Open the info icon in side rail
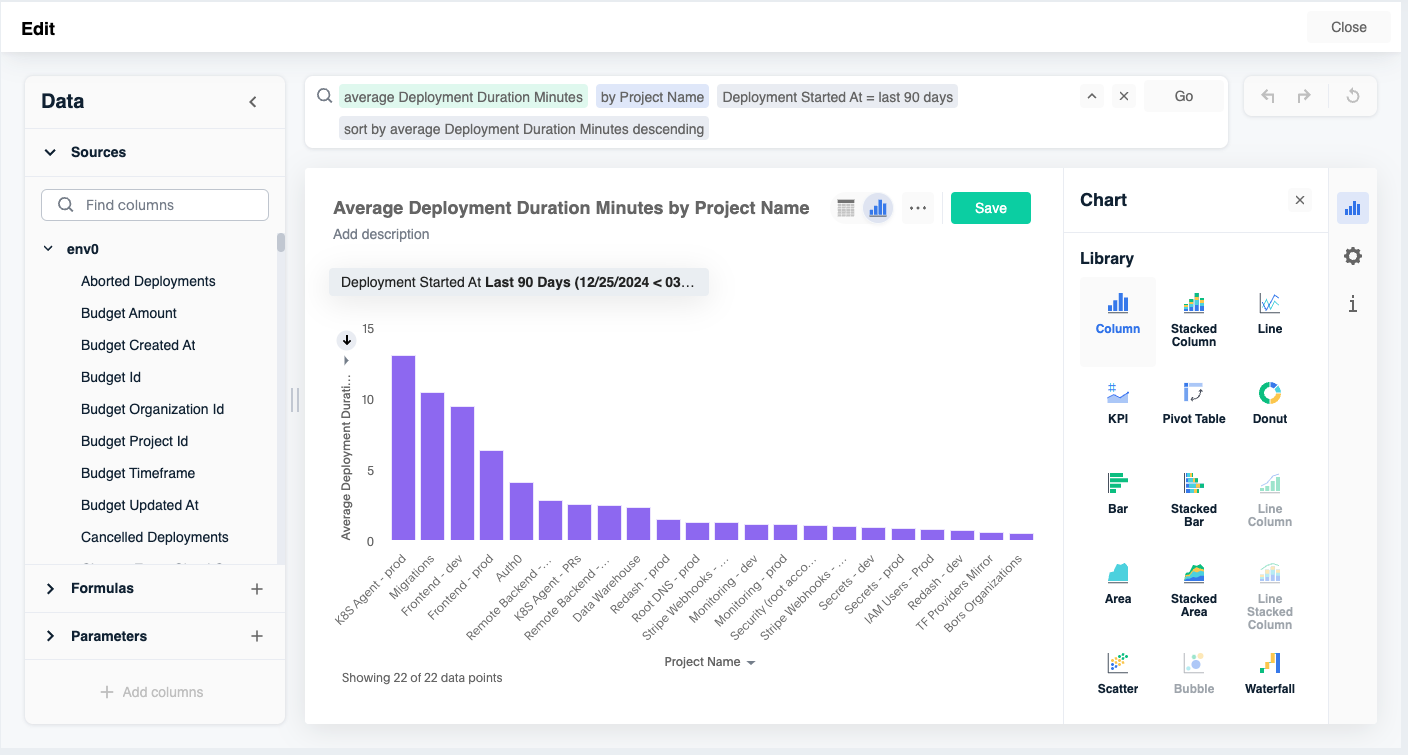The height and width of the screenshot is (755, 1408). point(1353,304)
